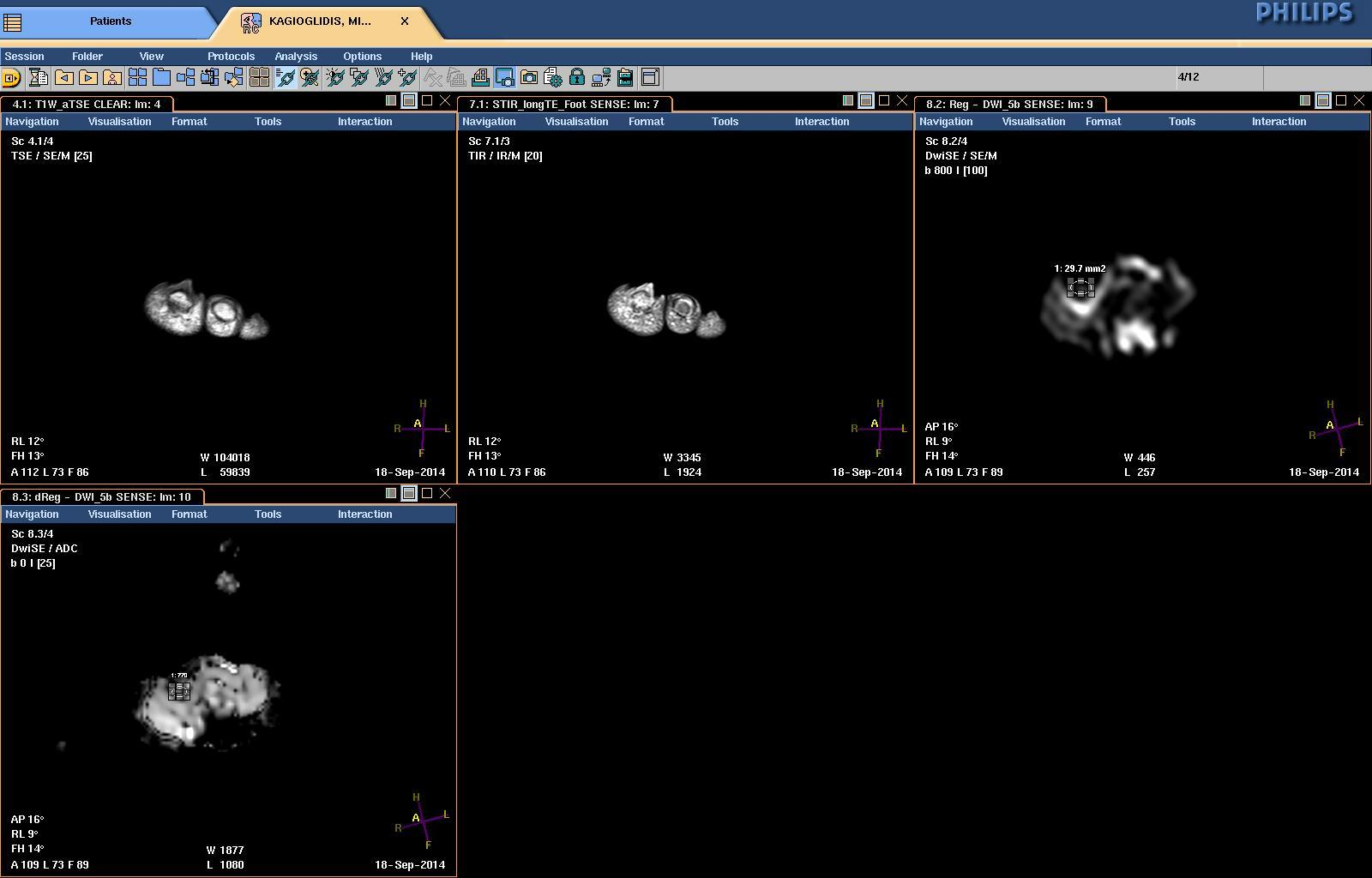This screenshot has height=878, width=1372.
Task: Click the highlighted screen capture icon
Action: tap(505, 78)
